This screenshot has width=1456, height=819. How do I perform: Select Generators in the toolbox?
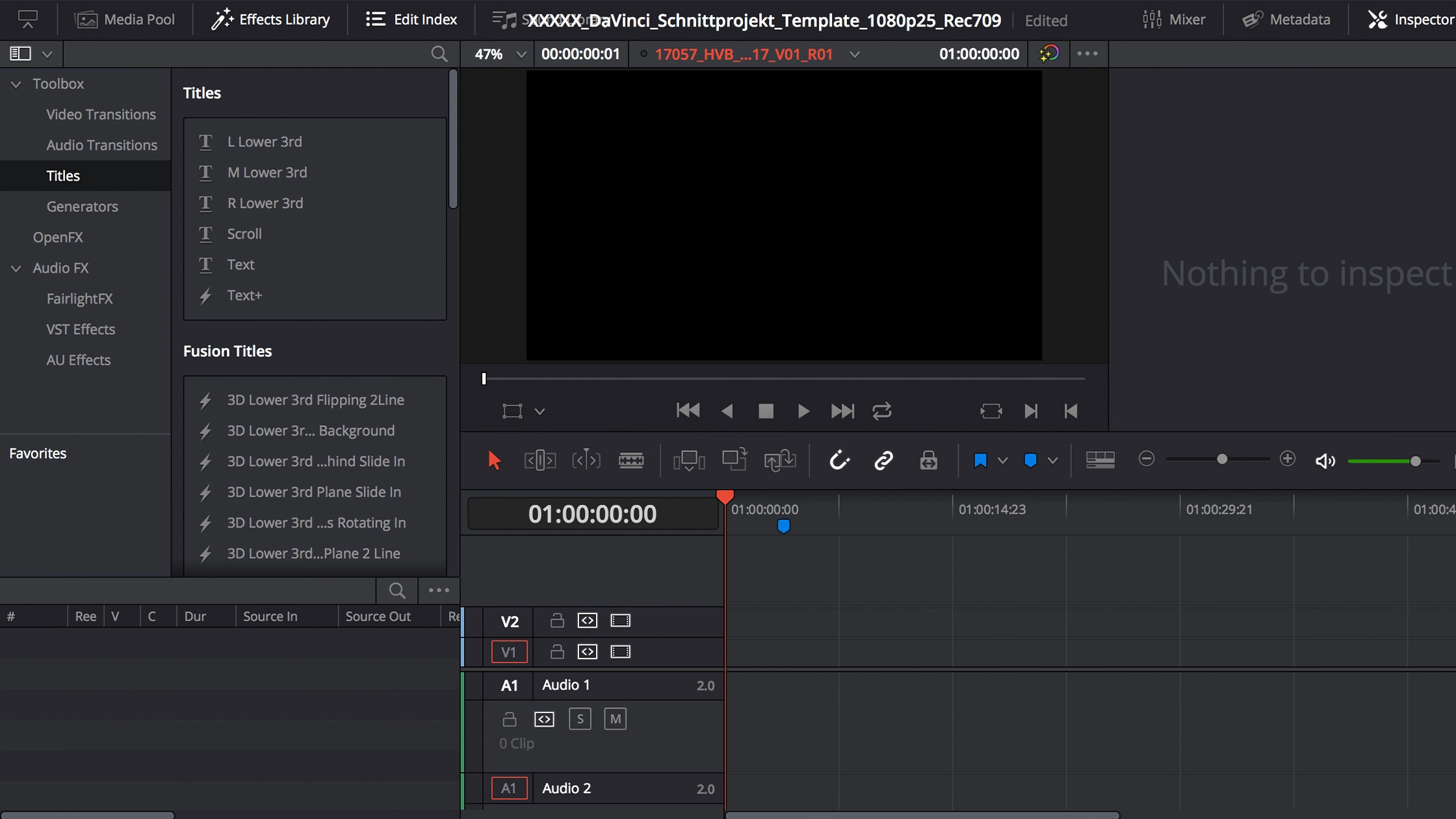point(82,207)
